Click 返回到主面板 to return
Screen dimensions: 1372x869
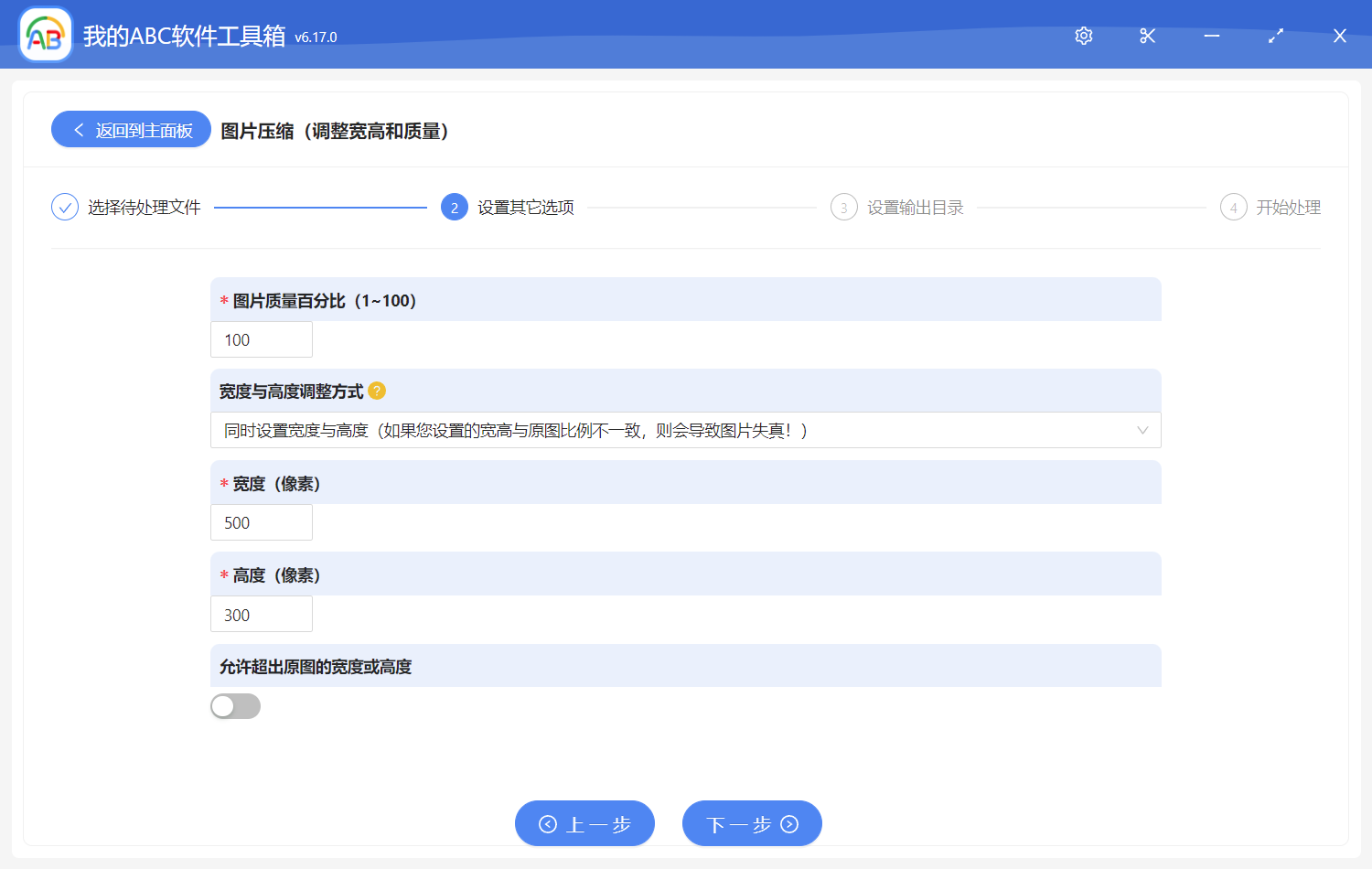click(x=130, y=129)
